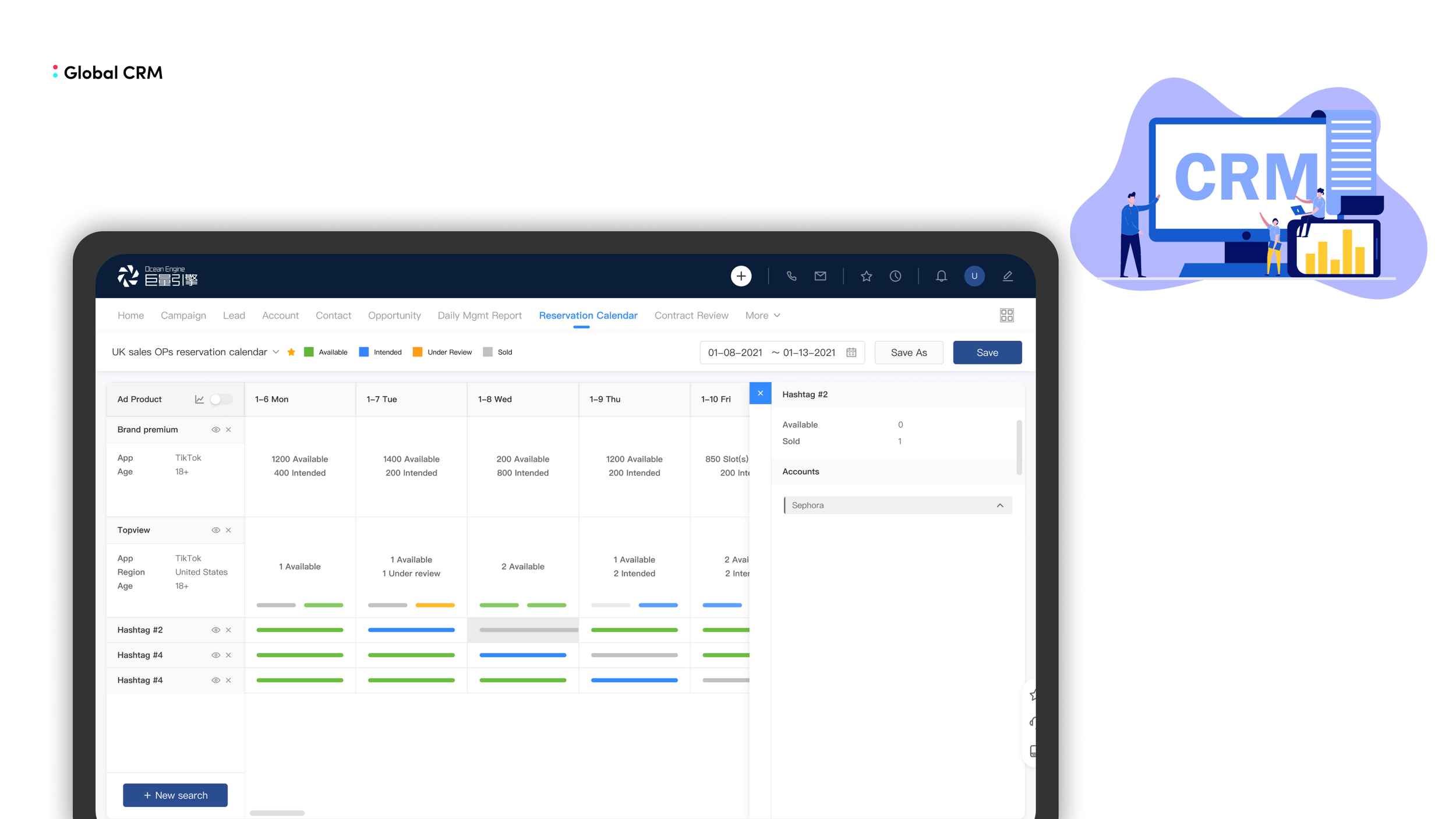Go to the Opportunity tab
Viewport: 1456px width, 819px height.
(394, 315)
